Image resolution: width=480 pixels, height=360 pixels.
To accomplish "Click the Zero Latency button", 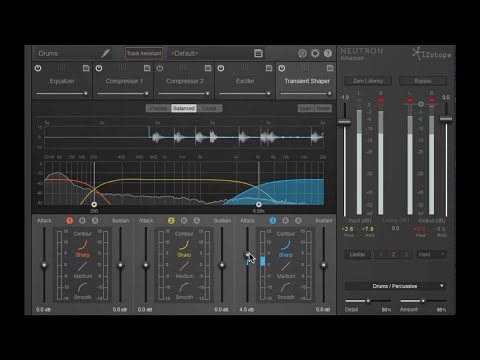I will pos(368,81).
